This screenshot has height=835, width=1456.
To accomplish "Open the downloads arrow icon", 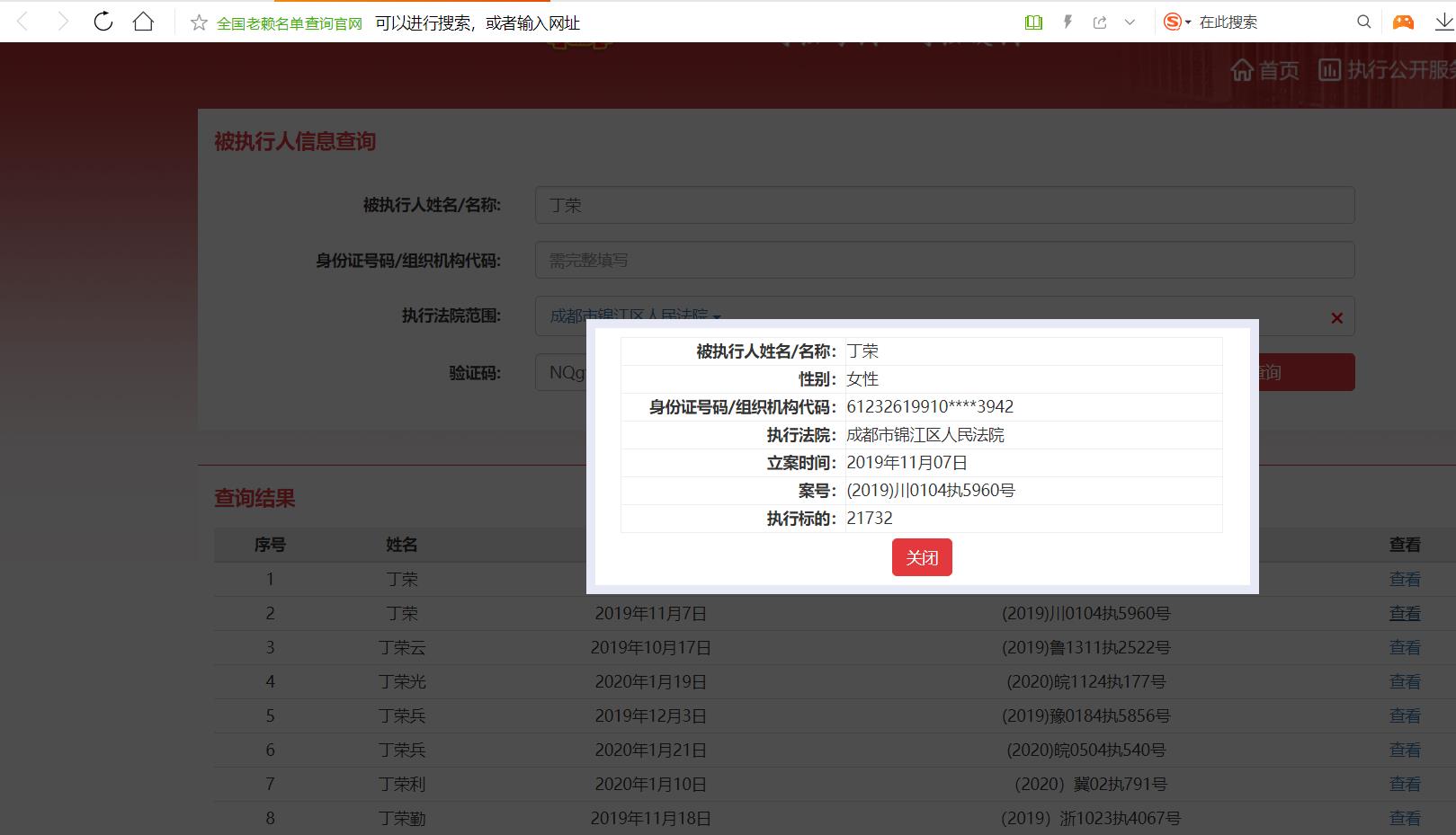I will [1443, 22].
